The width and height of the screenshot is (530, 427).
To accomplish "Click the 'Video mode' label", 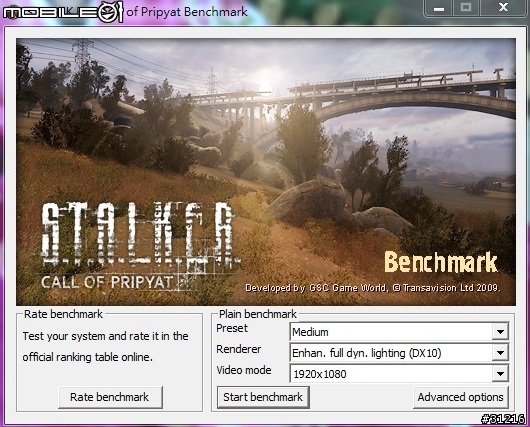I will (244, 370).
